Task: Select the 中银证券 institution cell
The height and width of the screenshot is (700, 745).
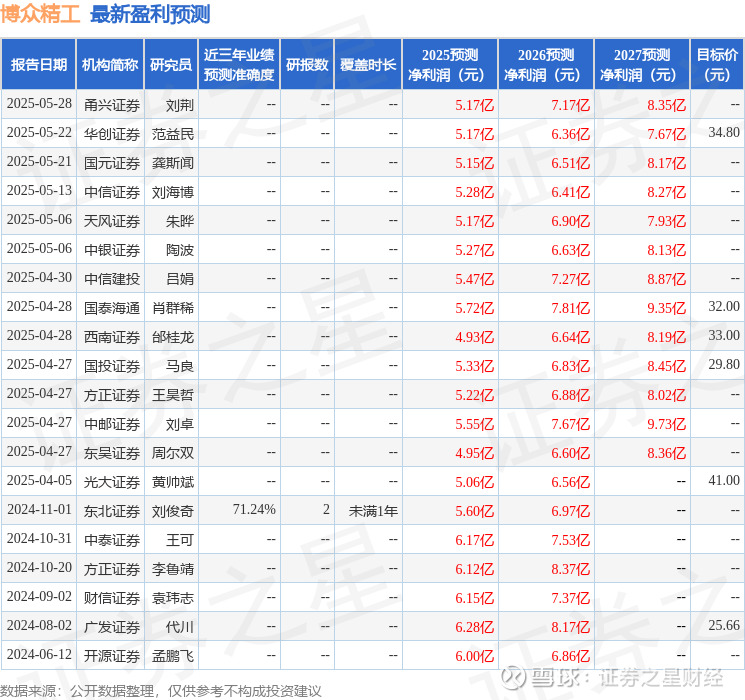Action: pos(112,250)
